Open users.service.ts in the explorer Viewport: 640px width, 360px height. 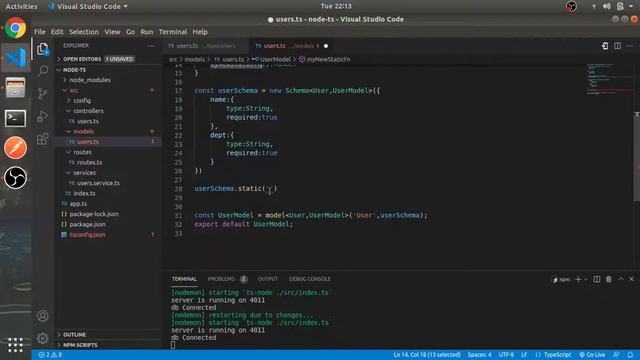coord(98,183)
